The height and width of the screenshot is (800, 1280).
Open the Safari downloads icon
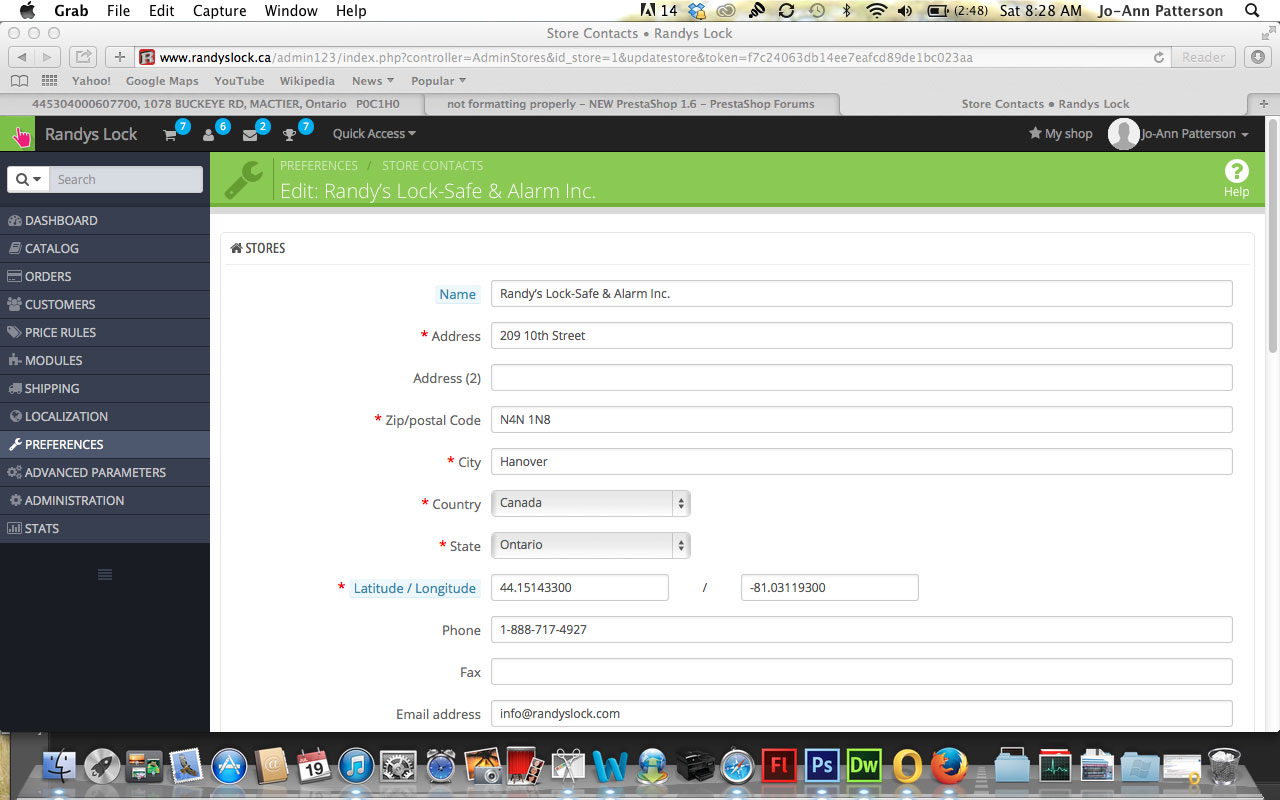coord(1258,57)
